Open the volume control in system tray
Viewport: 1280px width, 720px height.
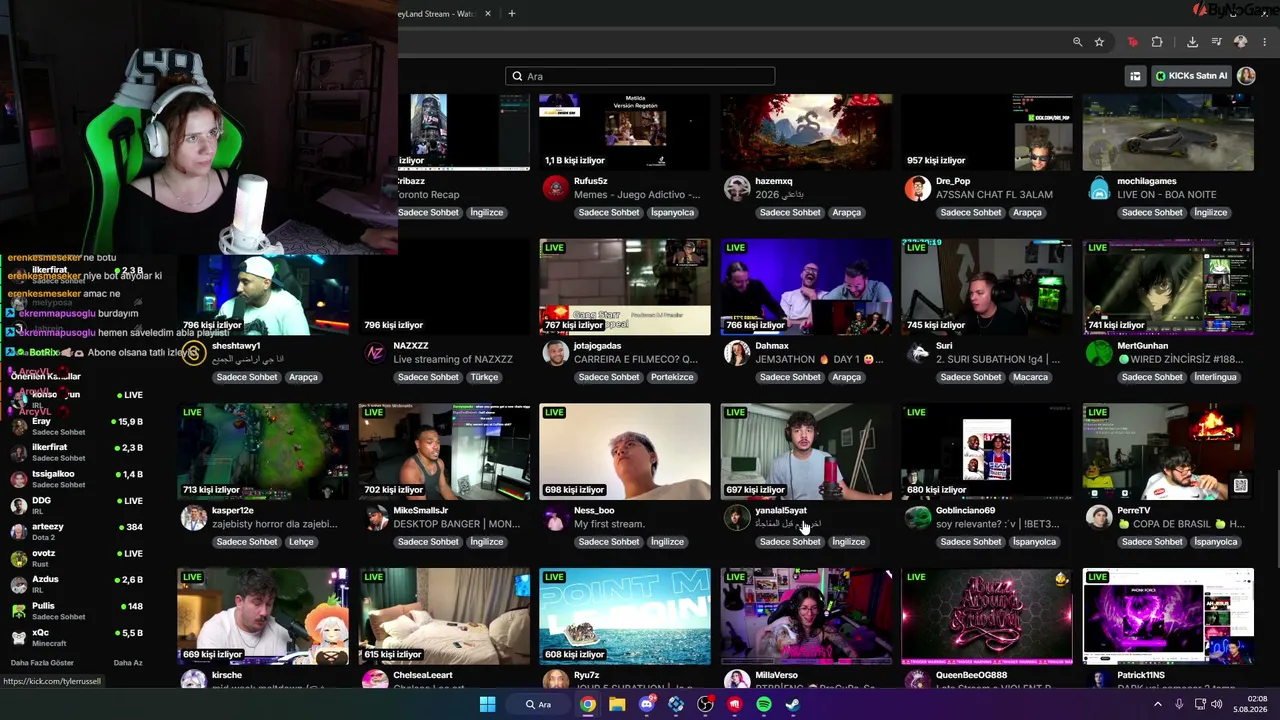(x=1217, y=704)
